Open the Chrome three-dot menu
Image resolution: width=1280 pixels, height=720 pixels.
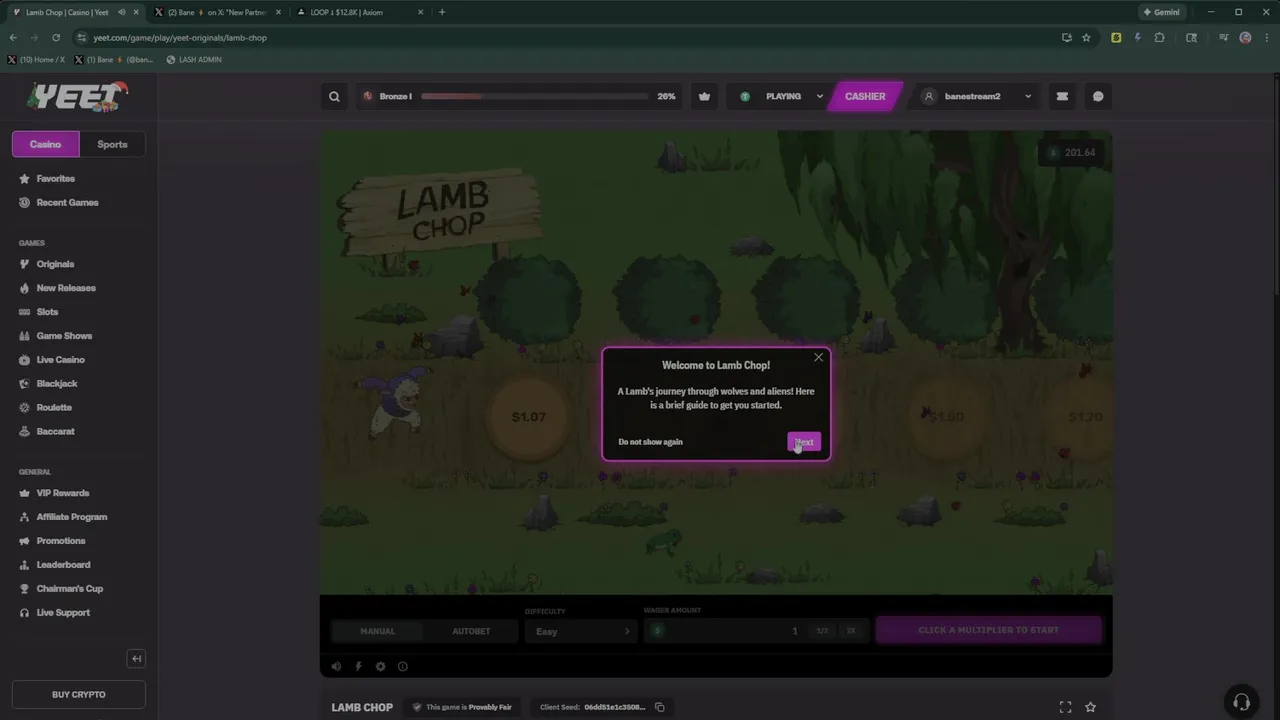[x=1265, y=37]
